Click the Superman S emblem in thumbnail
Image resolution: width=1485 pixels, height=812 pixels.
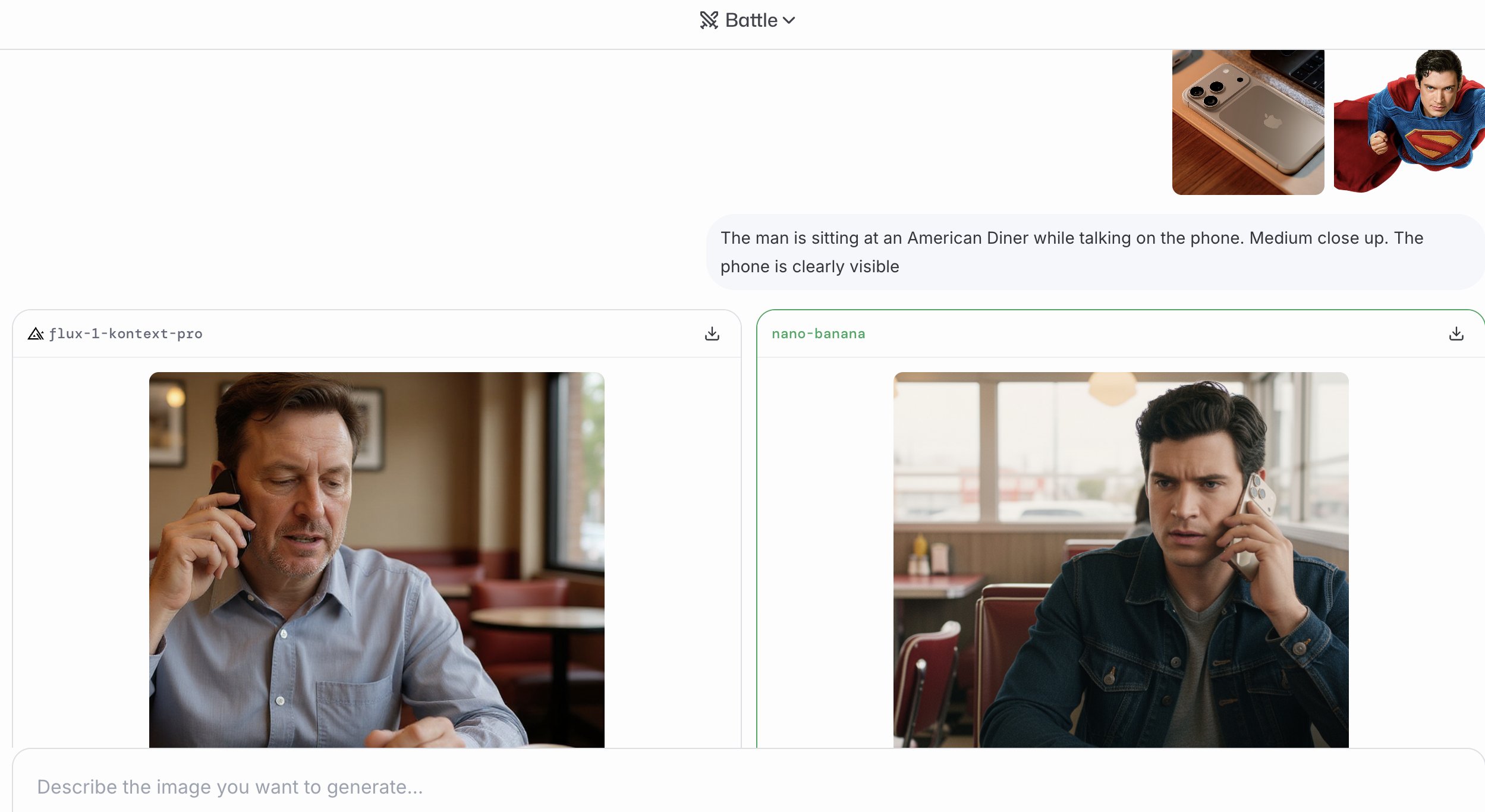click(x=1433, y=144)
